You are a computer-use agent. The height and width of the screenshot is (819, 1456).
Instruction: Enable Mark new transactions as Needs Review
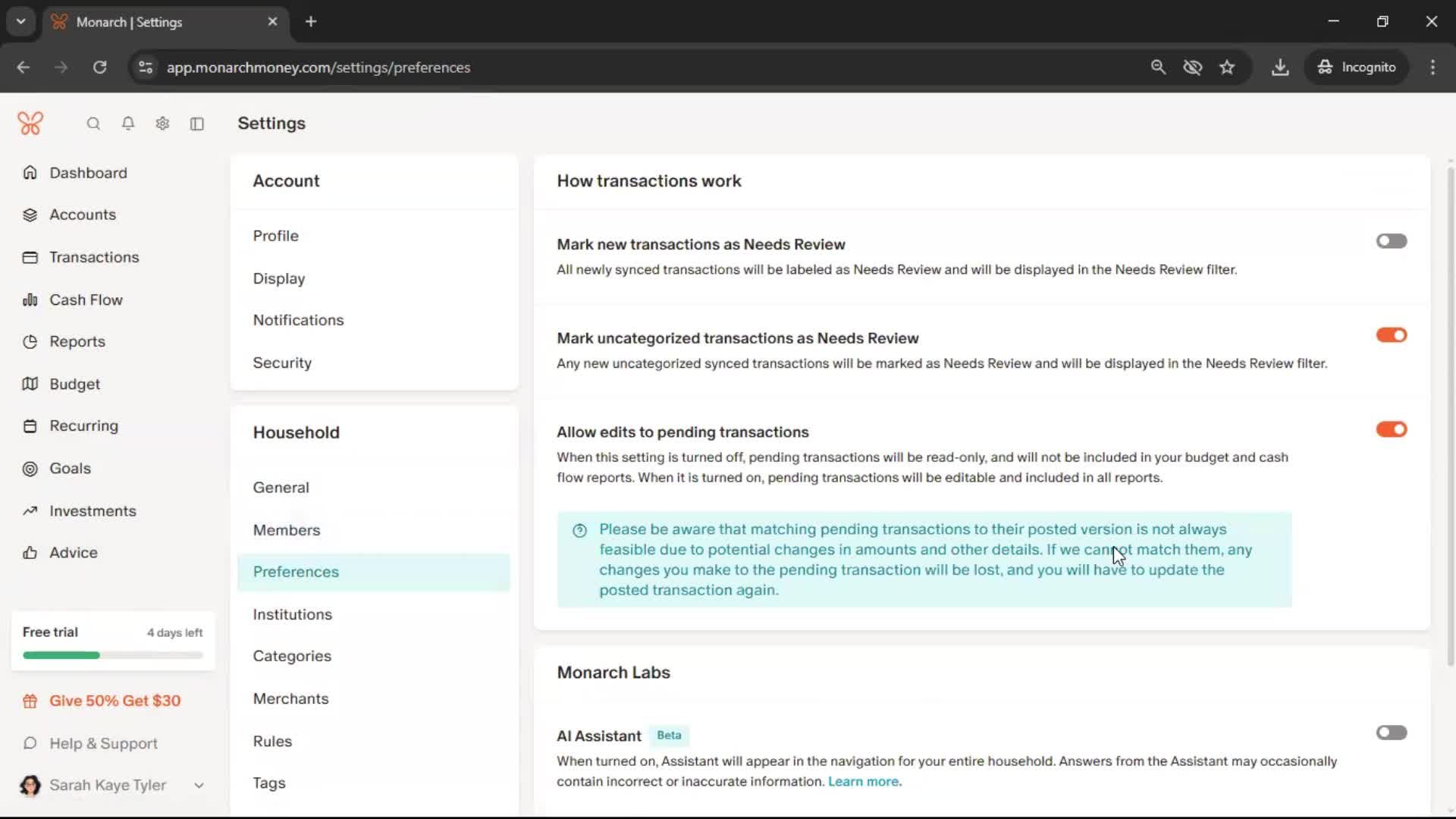[1391, 241]
